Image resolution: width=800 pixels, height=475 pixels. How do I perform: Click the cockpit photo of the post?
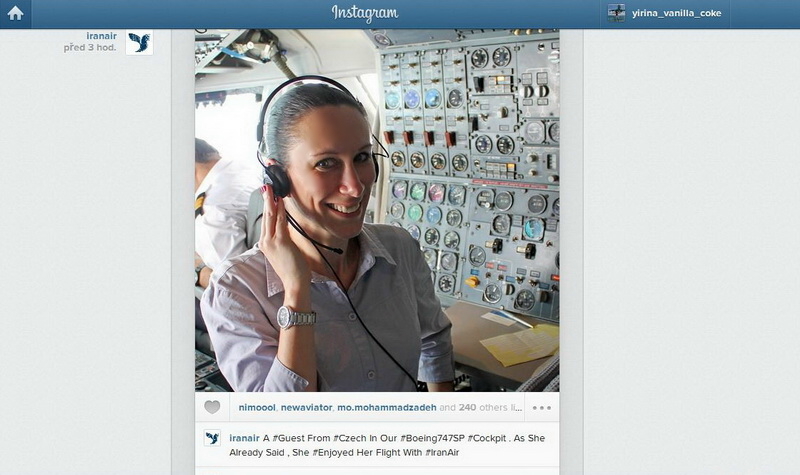[x=377, y=210]
